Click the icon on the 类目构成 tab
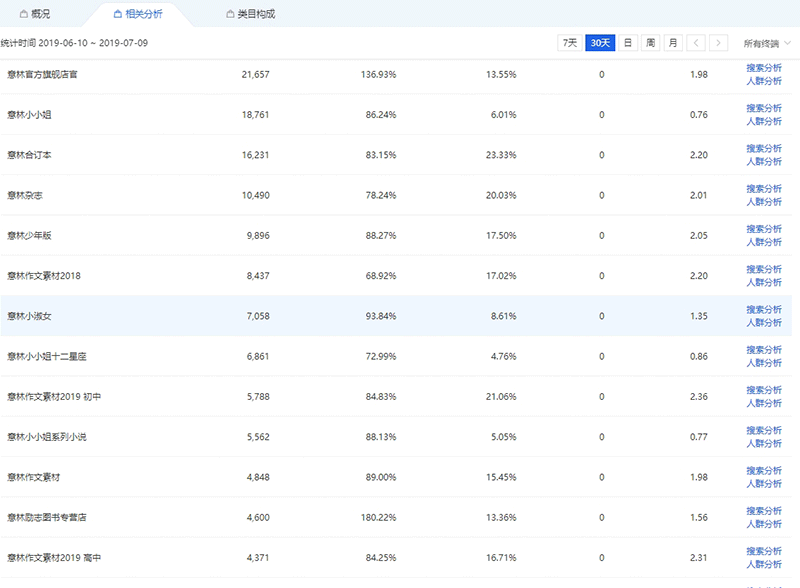The height and width of the screenshot is (588, 800). pyautogui.click(x=231, y=14)
